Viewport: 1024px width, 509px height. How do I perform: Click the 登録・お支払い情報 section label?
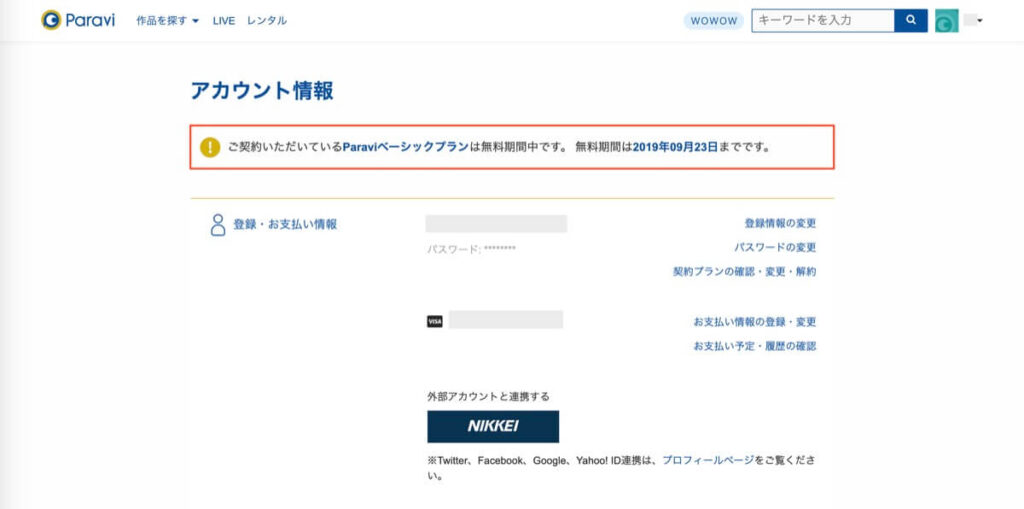(285, 225)
